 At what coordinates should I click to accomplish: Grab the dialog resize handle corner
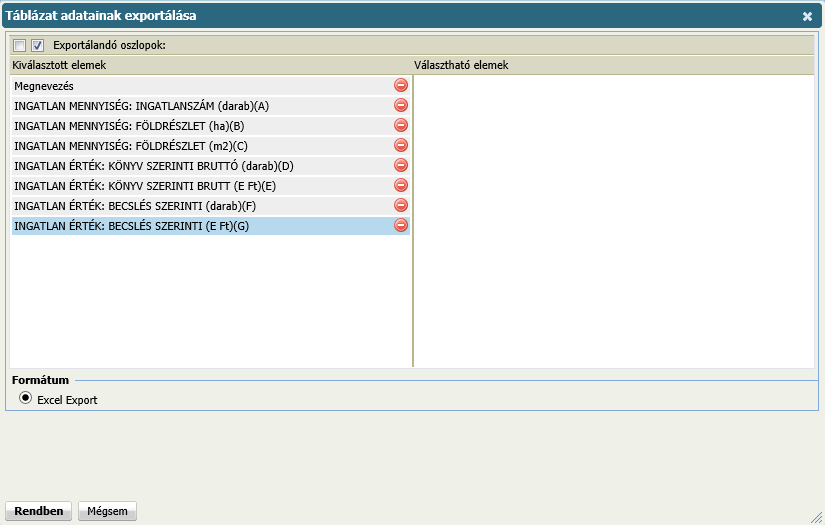[817, 517]
